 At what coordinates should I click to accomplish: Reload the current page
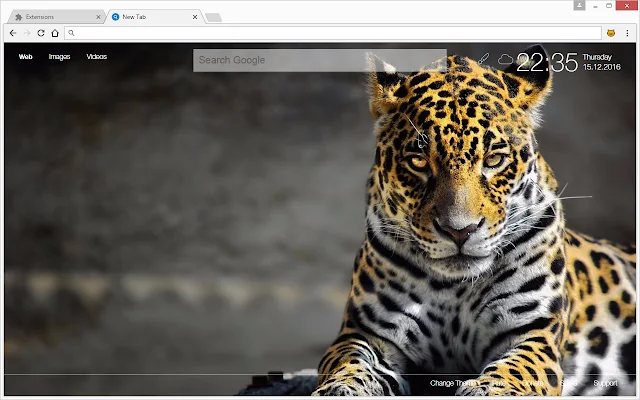tap(41, 33)
